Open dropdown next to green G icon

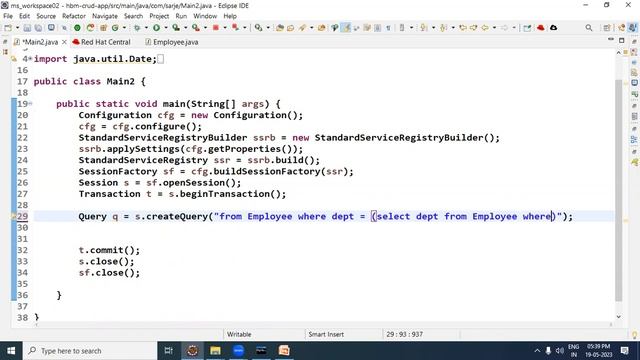tap(124, 28)
